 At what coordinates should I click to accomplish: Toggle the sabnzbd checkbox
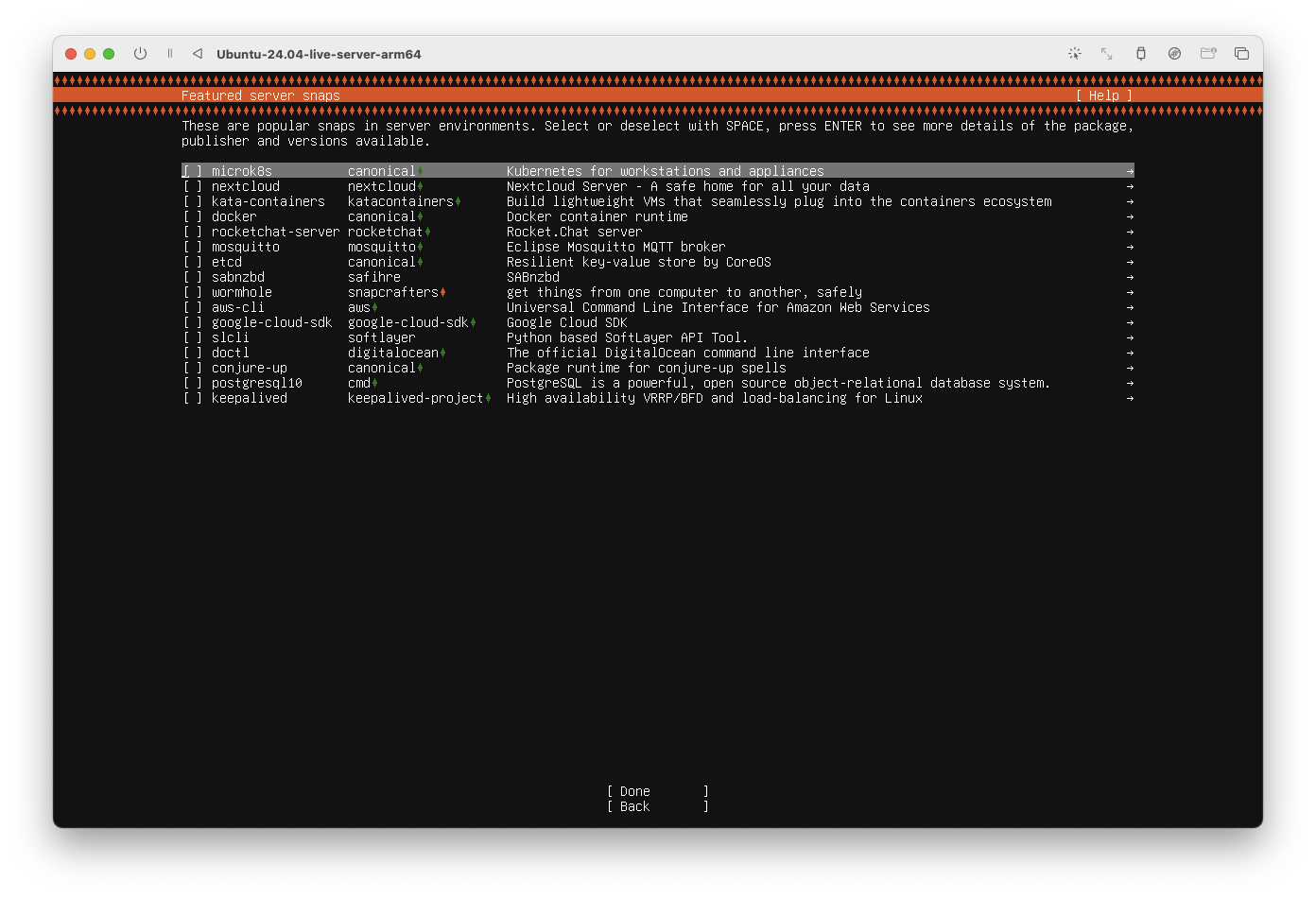[x=193, y=277]
